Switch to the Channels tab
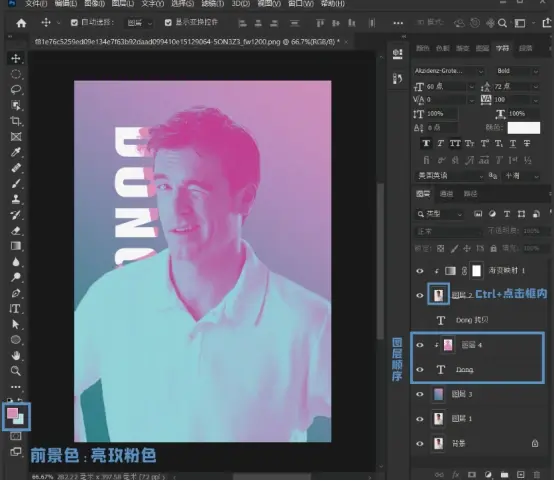Viewport: 554px width, 481px height. (x=446, y=194)
